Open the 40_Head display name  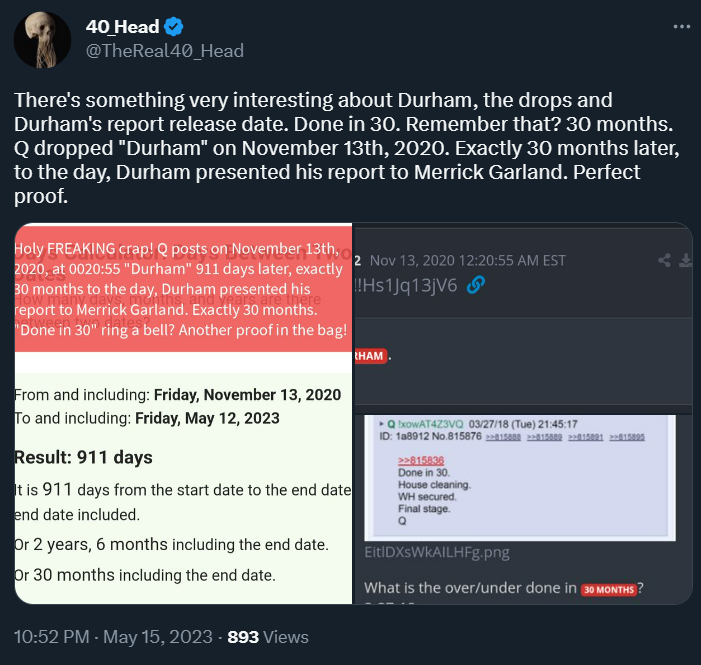[x=121, y=28]
